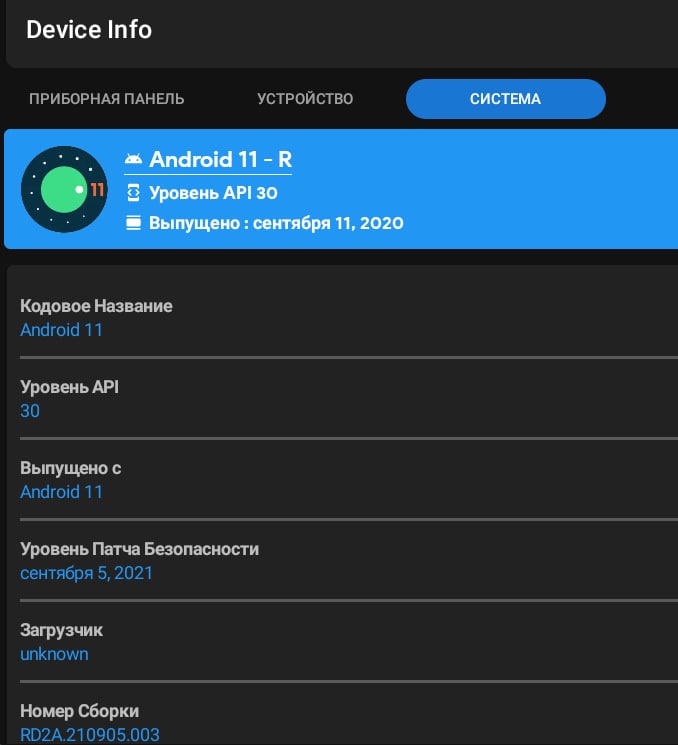
Task: Open the Устройство tab
Action: pyautogui.click(x=305, y=99)
